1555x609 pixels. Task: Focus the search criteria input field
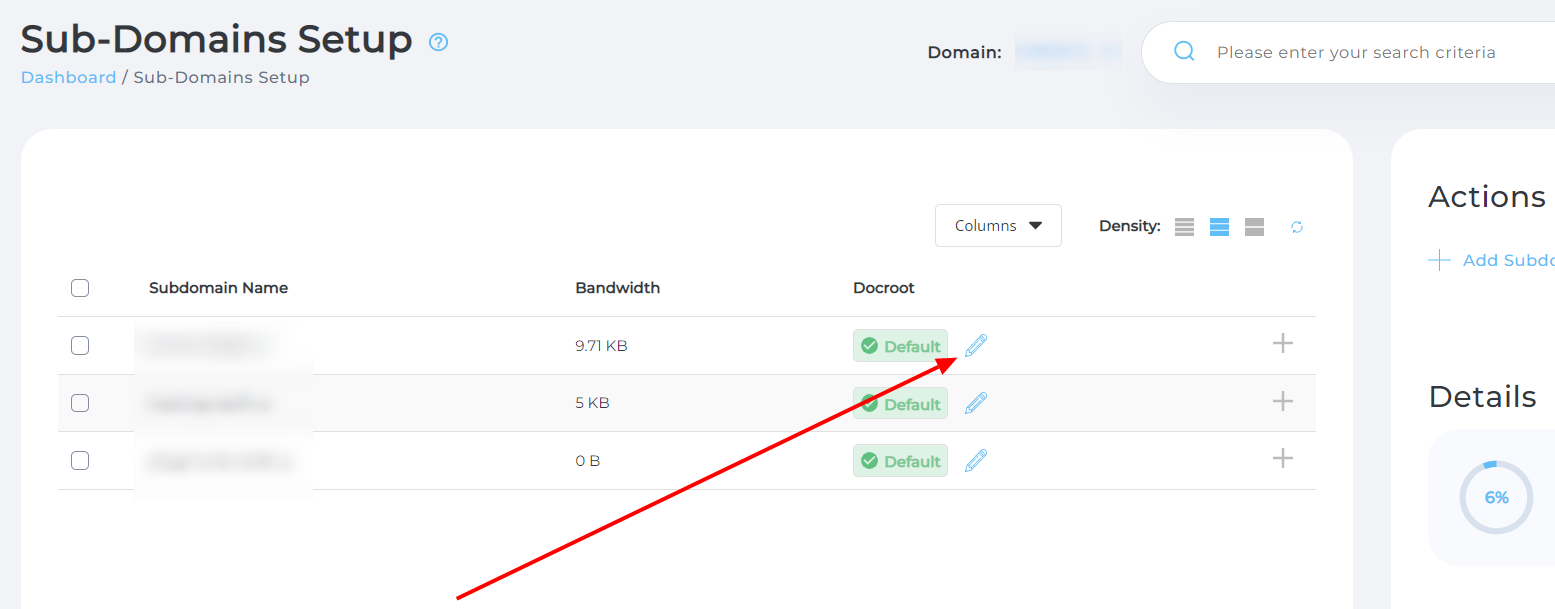1370,52
